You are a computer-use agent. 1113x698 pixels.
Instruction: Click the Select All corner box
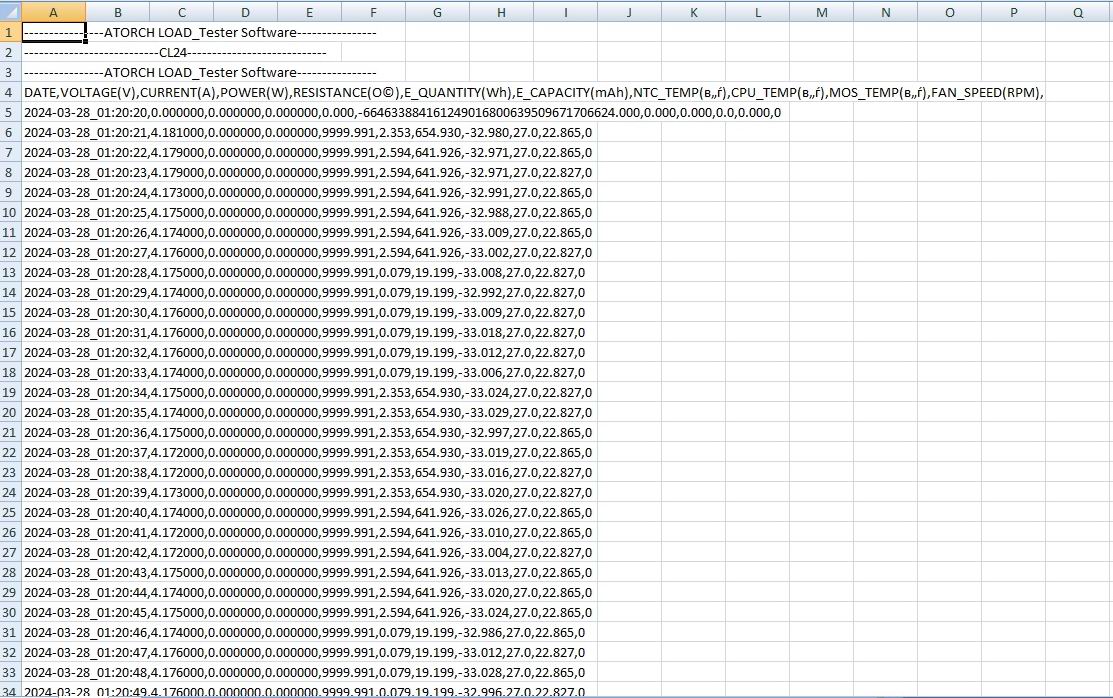click(x=10, y=12)
